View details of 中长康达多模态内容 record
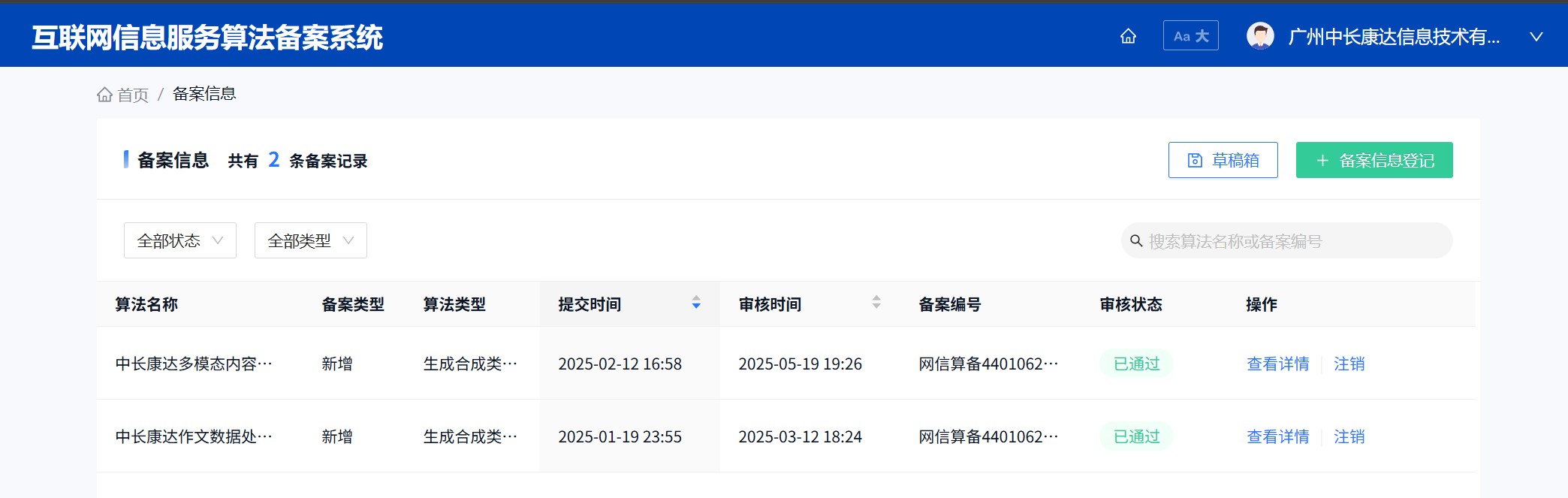Screen dimensions: 1568x498 click(x=1277, y=364)
